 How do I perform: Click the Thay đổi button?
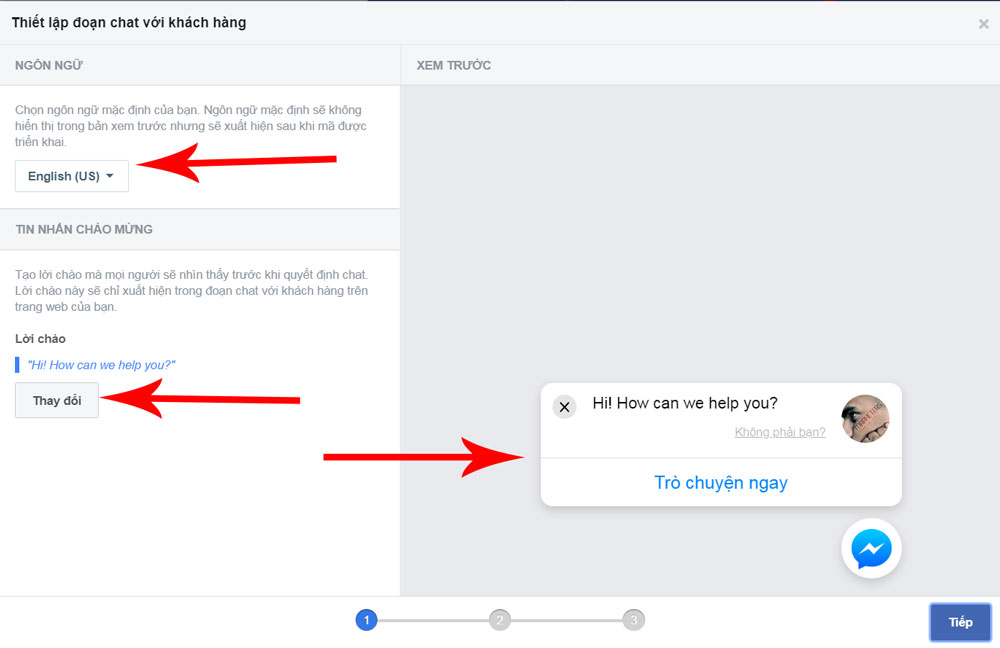point(57,401)
